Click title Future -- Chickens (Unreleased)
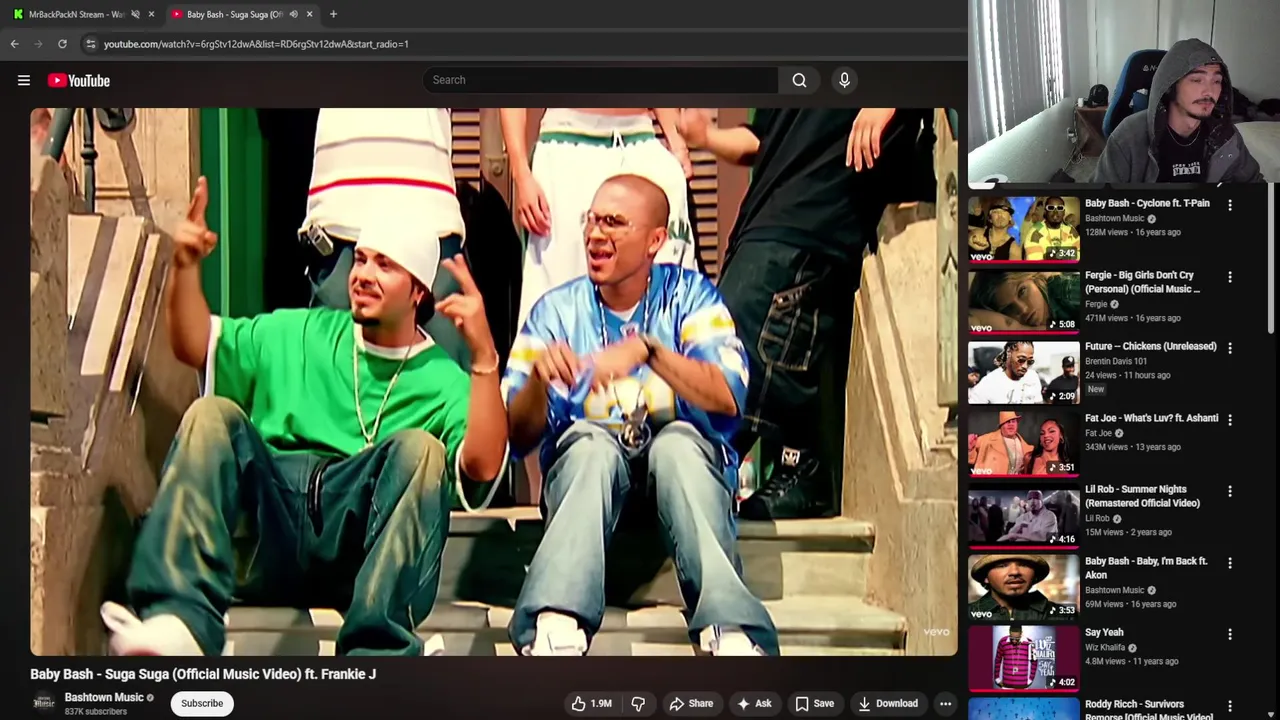The image size is (1280, 720). point(1151,346)
